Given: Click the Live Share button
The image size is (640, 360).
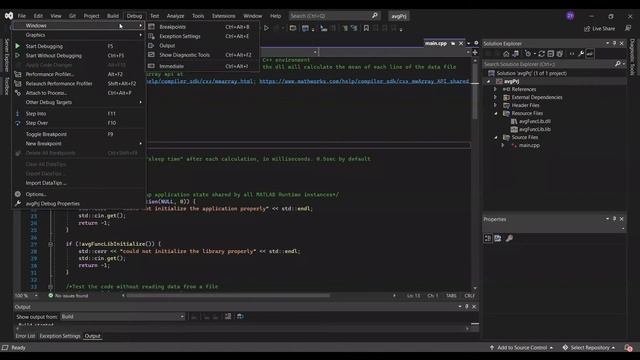Looking at the screenshot, I should click(599, 29).
